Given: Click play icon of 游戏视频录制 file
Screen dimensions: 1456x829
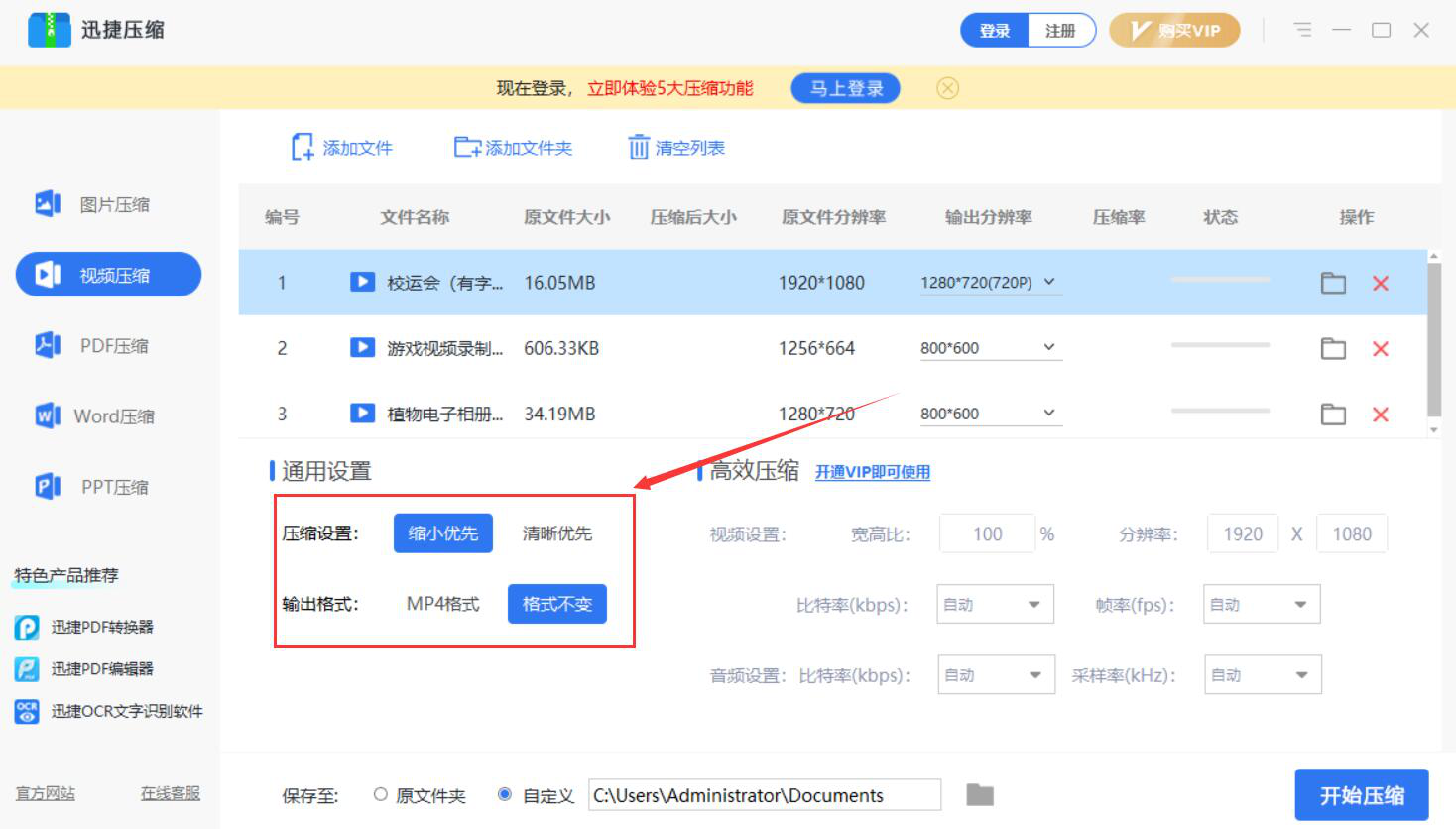Looking at the screenshot, I should click(x=362, y=347).
